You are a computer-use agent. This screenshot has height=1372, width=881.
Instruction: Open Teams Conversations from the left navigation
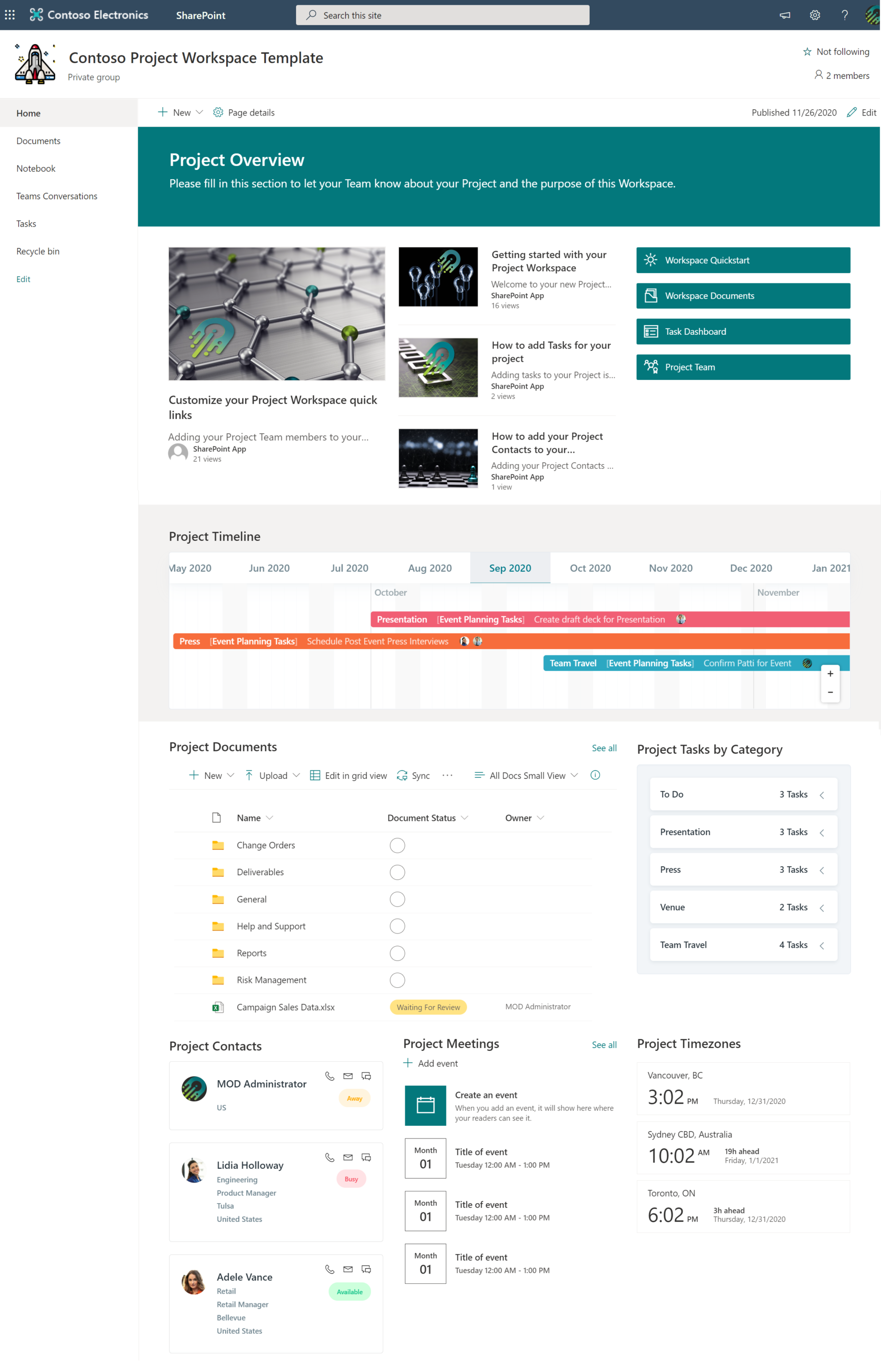[57, 196]
